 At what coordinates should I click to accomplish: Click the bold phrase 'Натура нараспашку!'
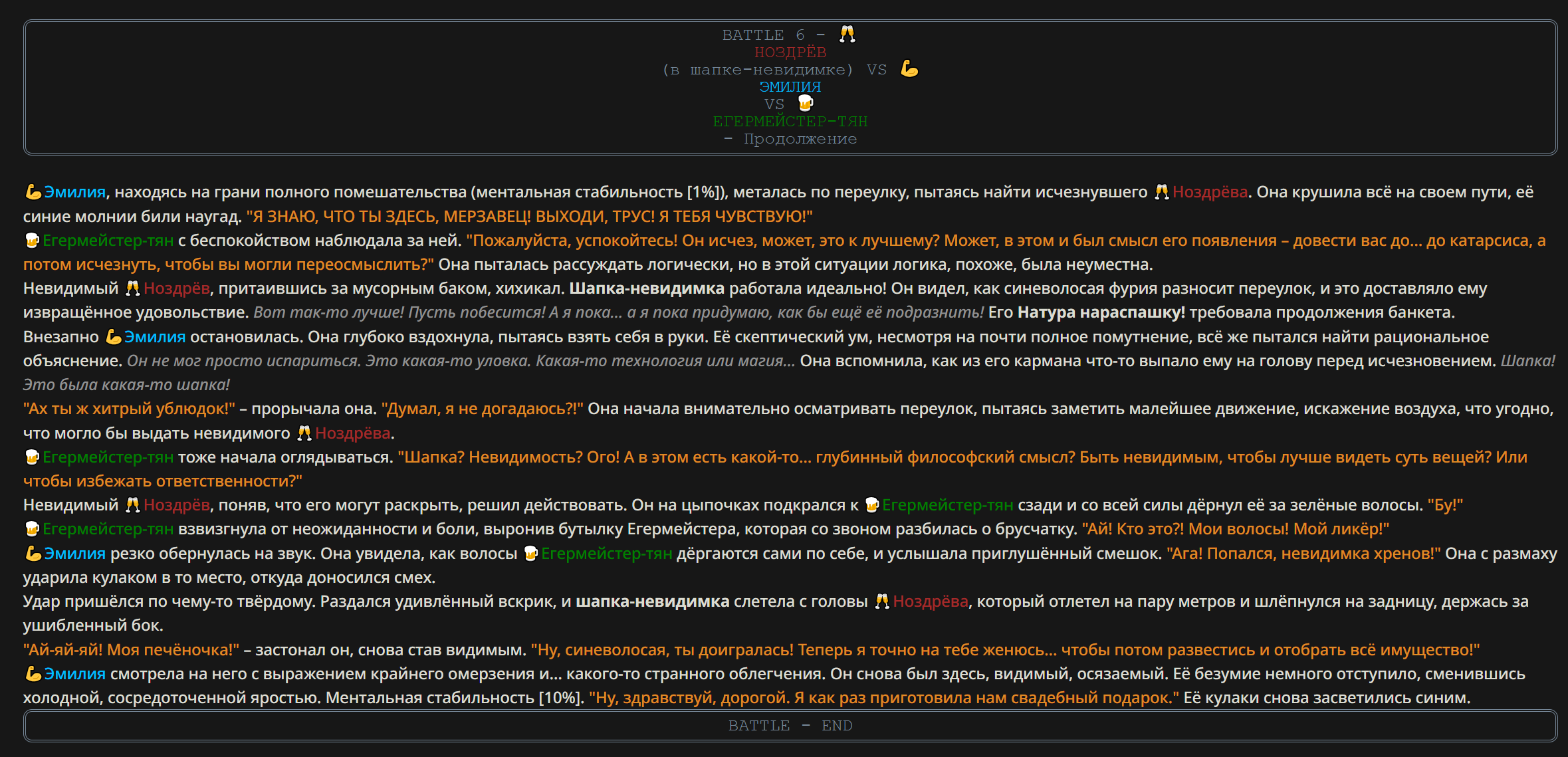point(1101,312)
